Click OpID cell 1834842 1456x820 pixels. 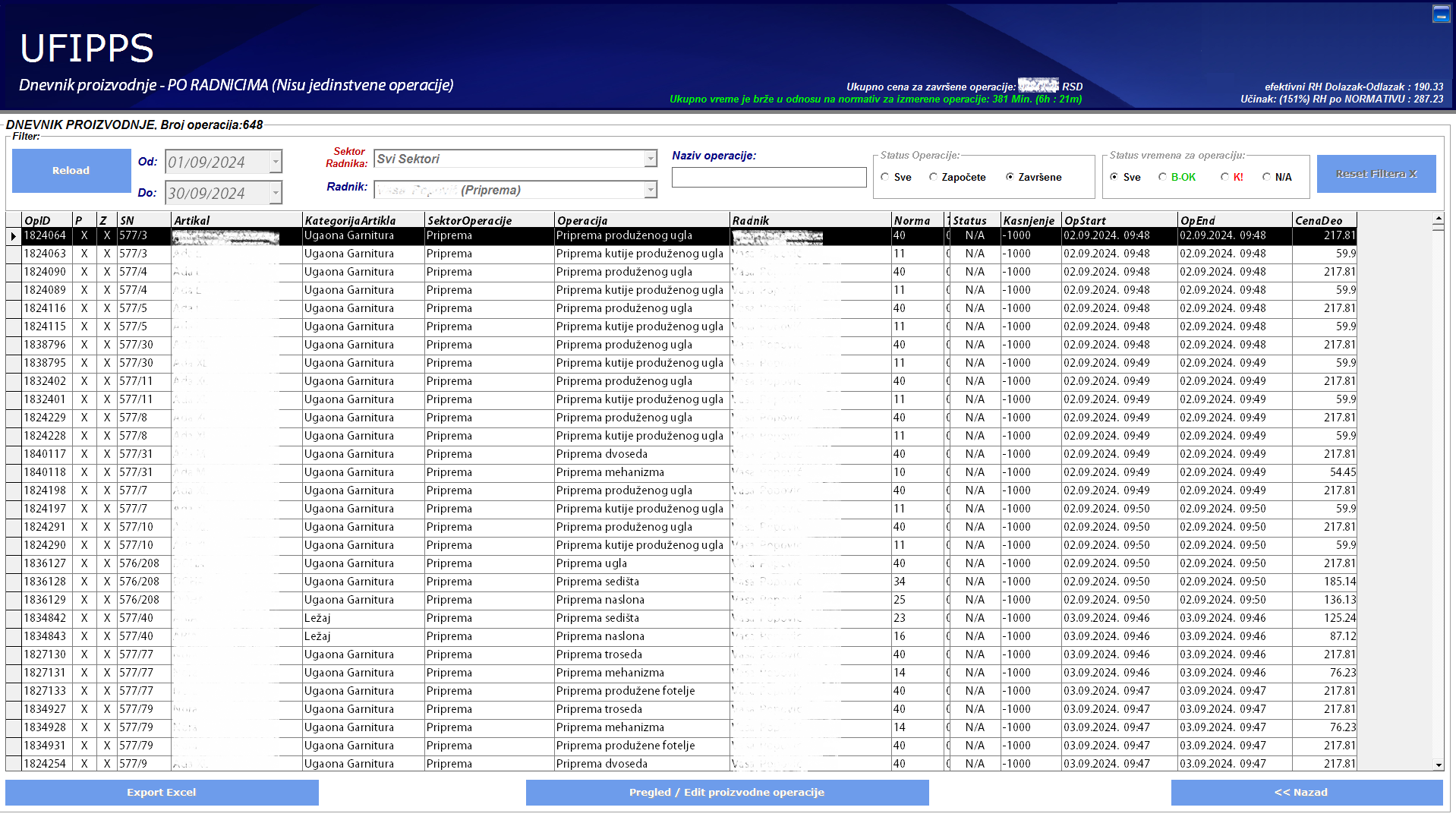pyautogui.click(x=46, y=618)
